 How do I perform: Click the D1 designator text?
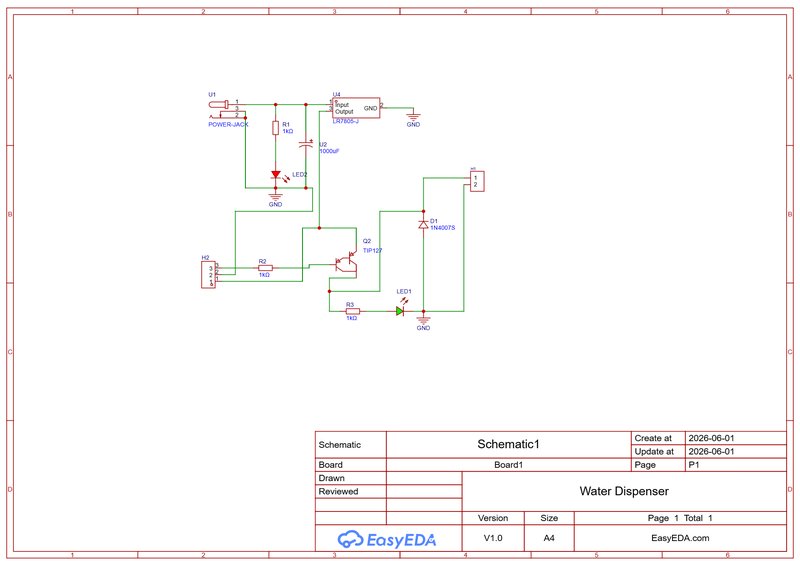coord(434,221)
